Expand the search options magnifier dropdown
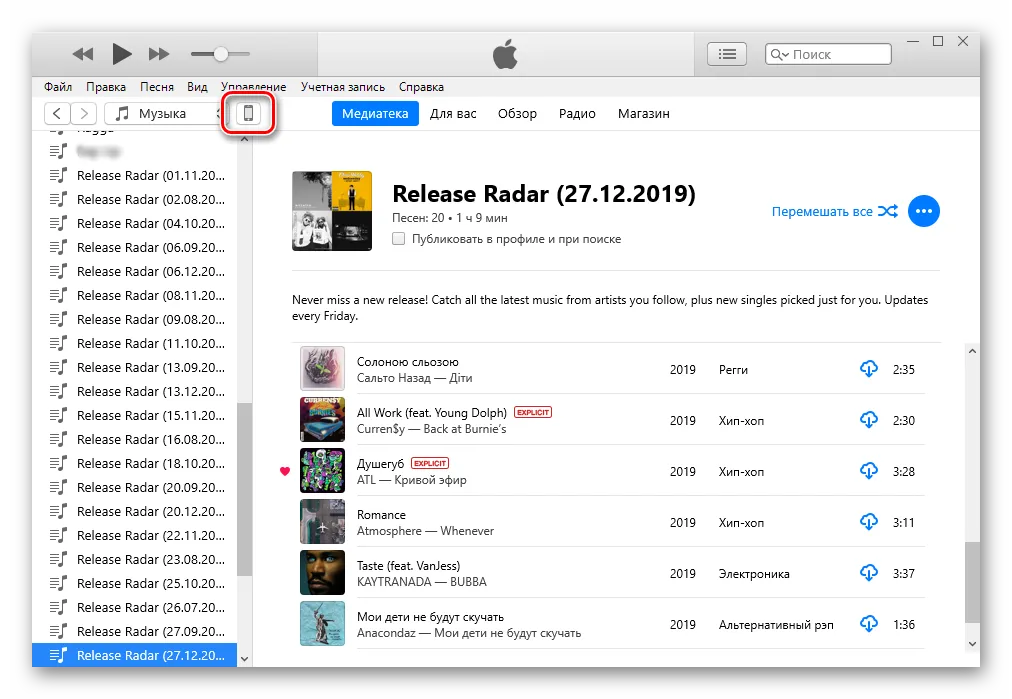 [x=779, y=55]
